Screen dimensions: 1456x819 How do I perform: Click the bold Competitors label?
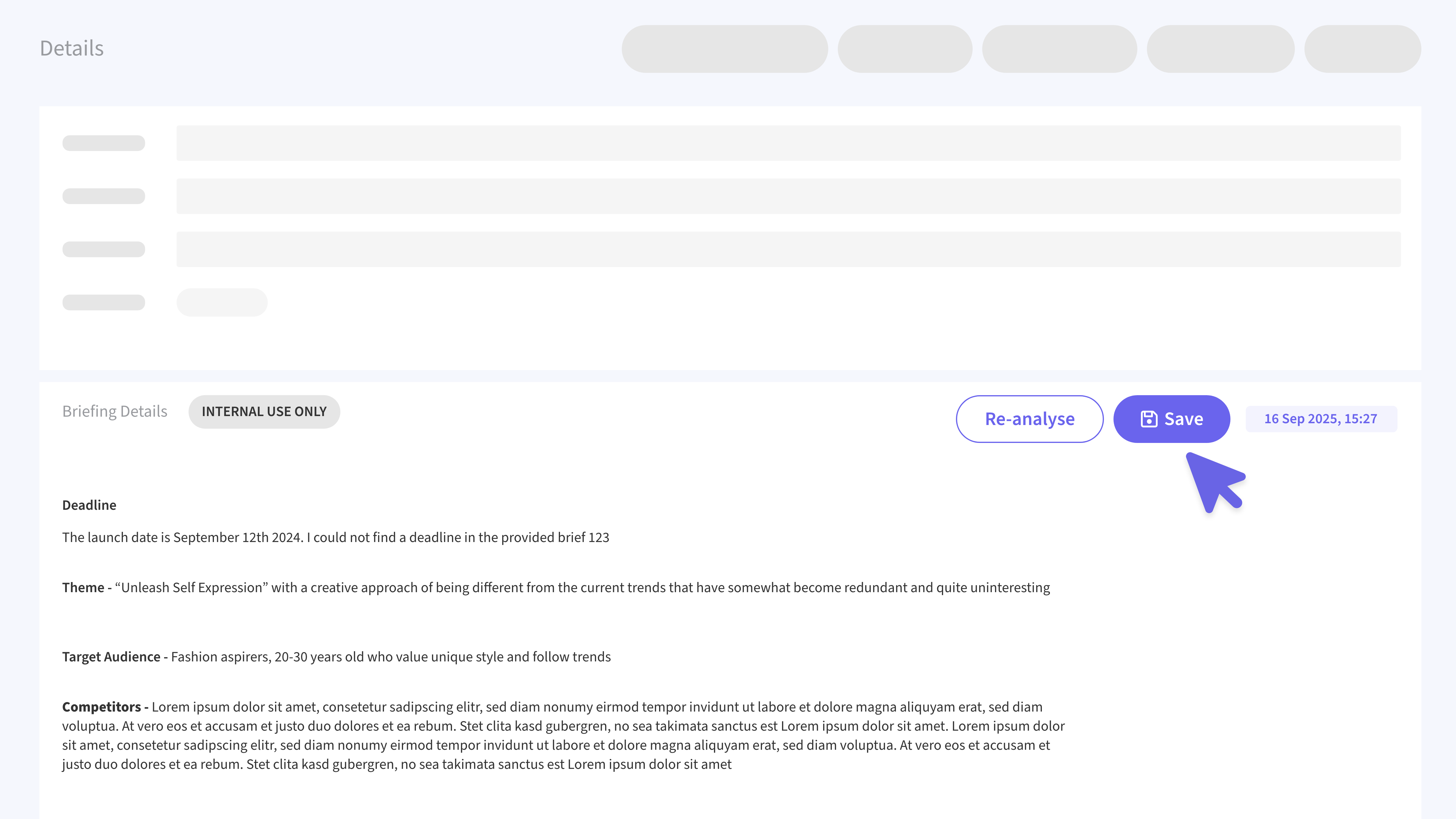[102, 707]
